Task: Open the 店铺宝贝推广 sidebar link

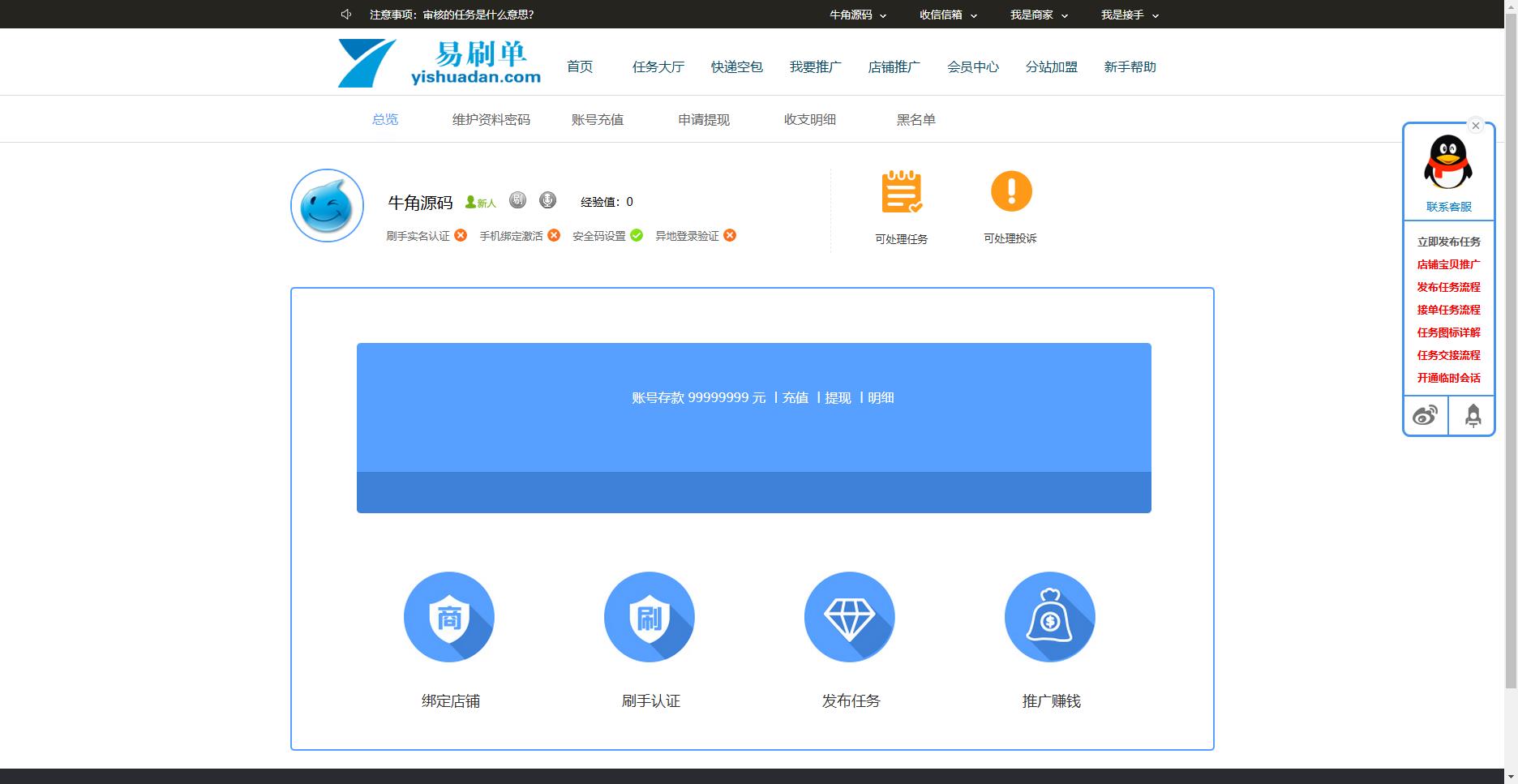Action: (x=1448, y=264)
